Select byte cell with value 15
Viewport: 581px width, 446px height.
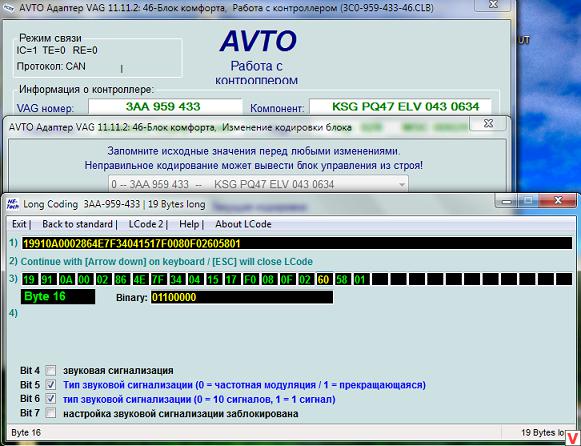click(x=213, y=279)
